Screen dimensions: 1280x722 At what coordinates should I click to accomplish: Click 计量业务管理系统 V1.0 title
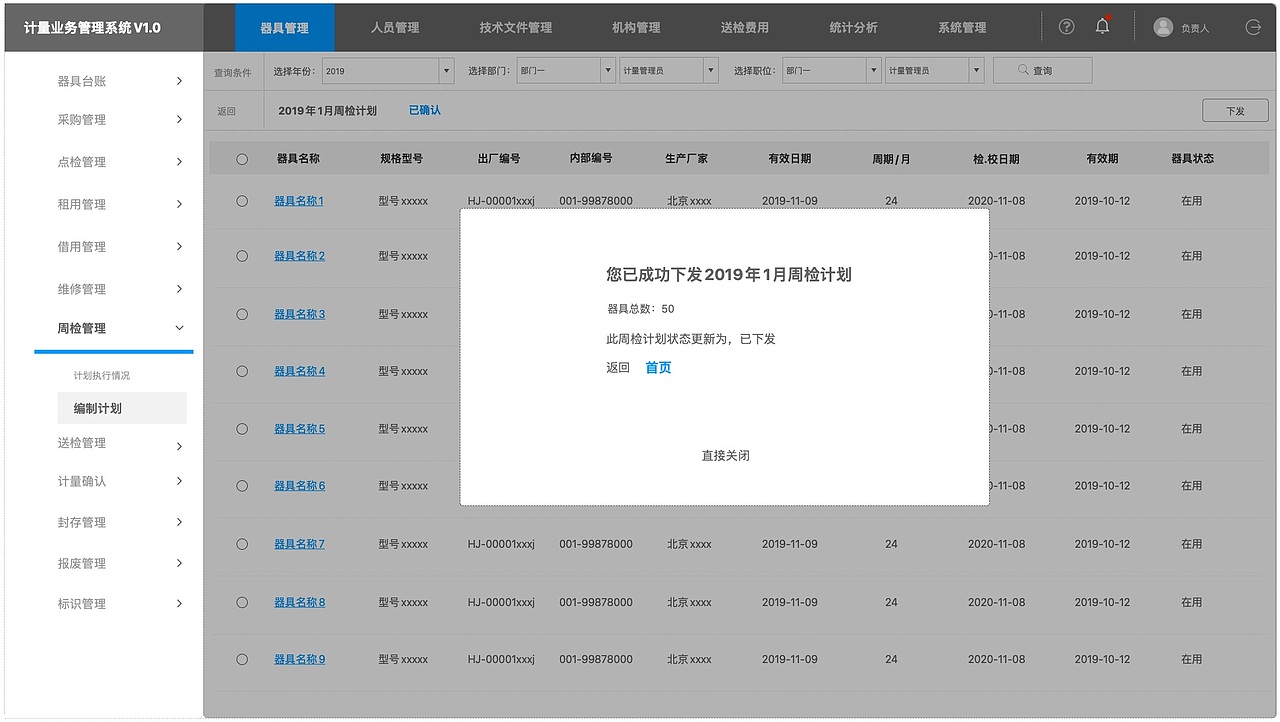(92, 28)
